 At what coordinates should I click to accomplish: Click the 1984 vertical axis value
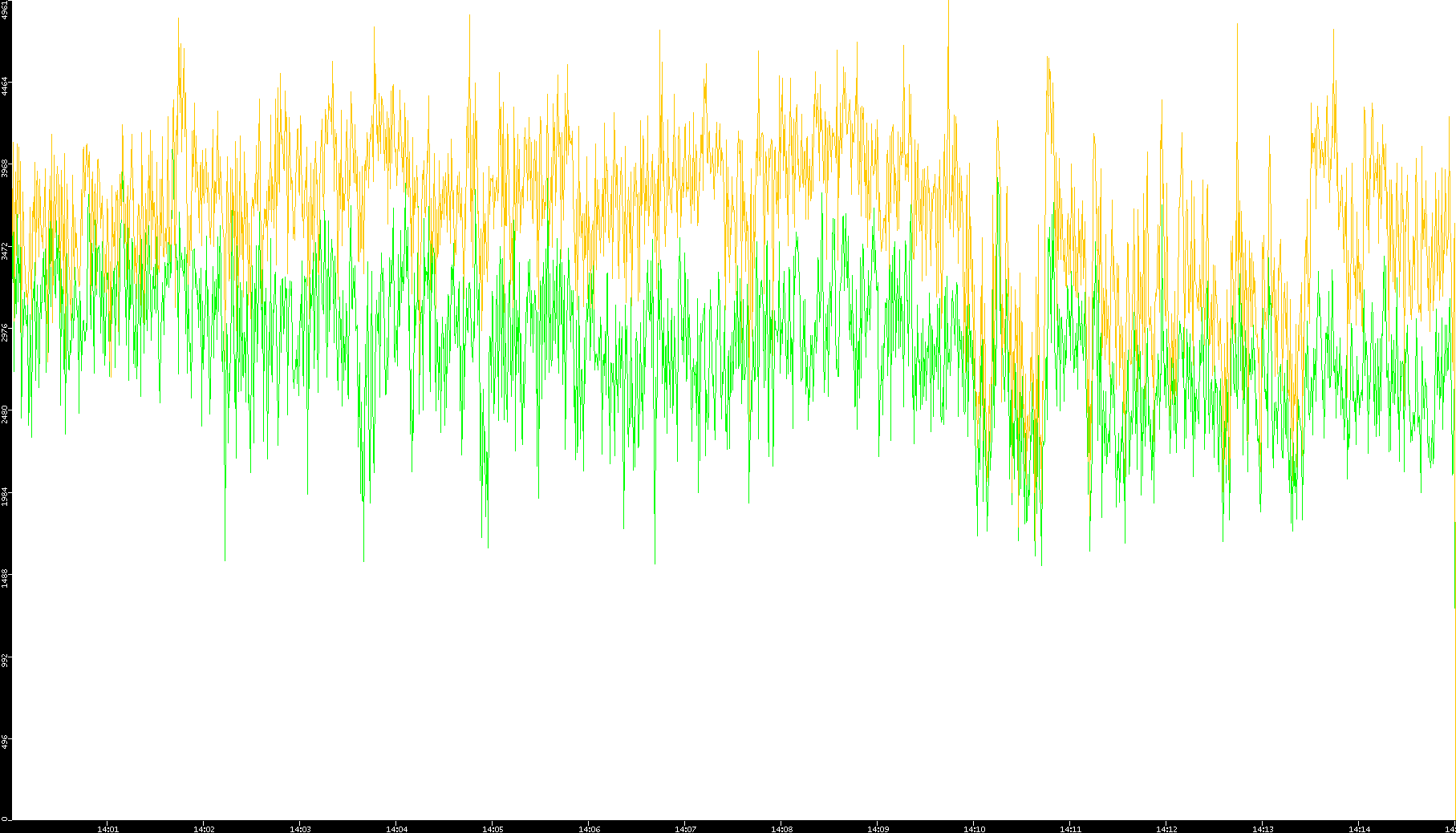coord(6,495)
